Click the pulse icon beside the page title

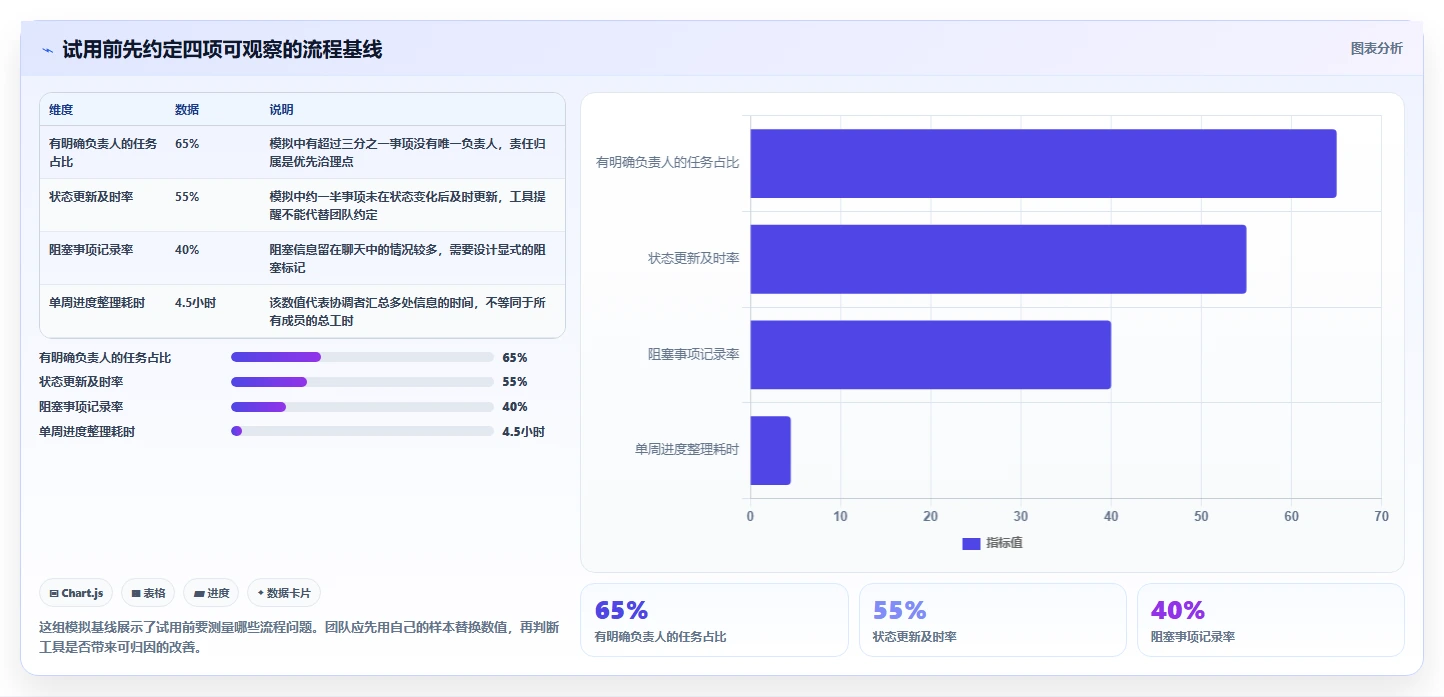pyautogui.click(x=47, y=50)
